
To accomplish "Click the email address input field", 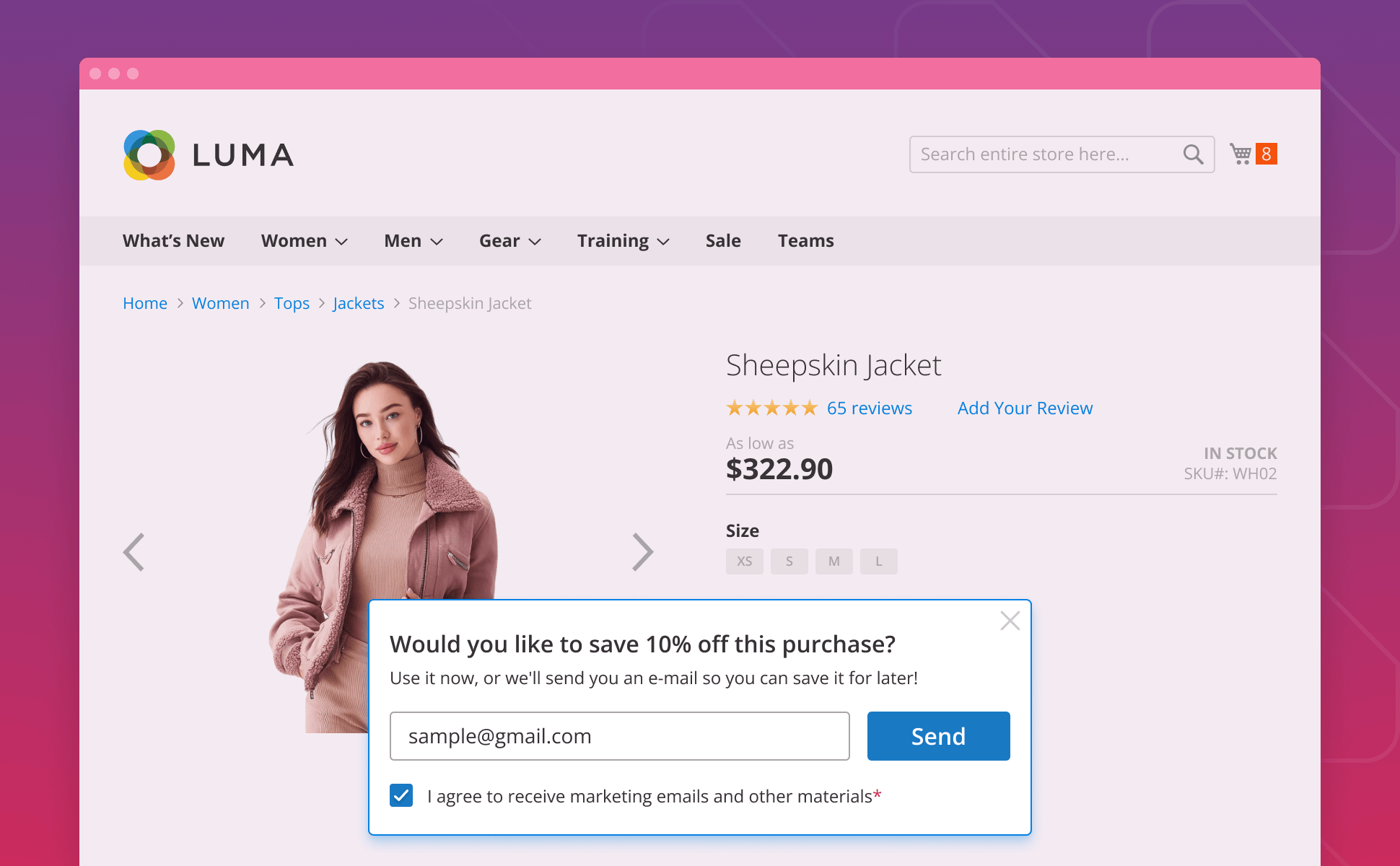I will [619, 736].
